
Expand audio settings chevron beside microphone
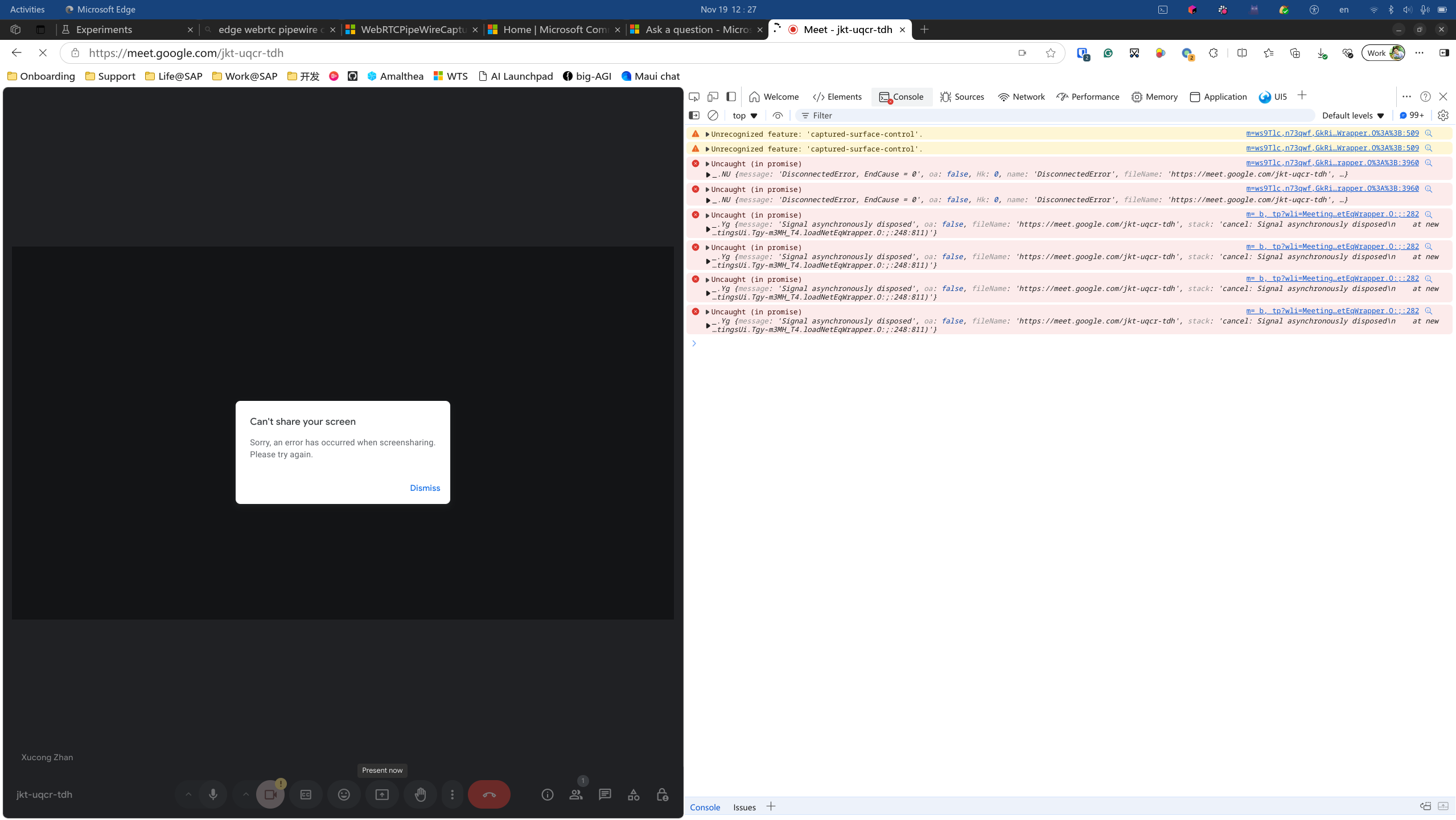coord(188,794)
